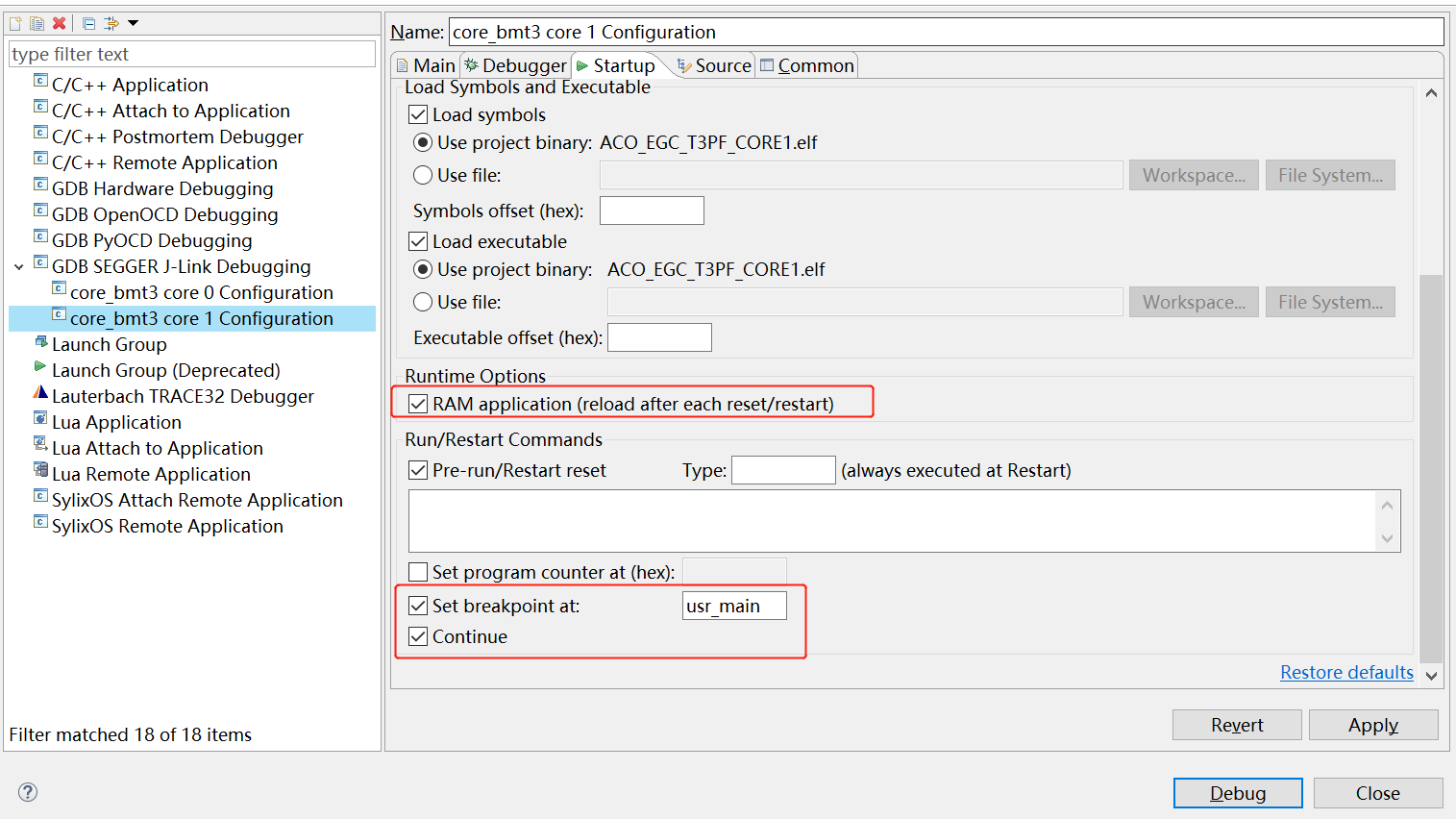The width and height of the screenshot is (1456, 819).
Task: Select the Lua Attach to Application icon
Action: (40, 443)
